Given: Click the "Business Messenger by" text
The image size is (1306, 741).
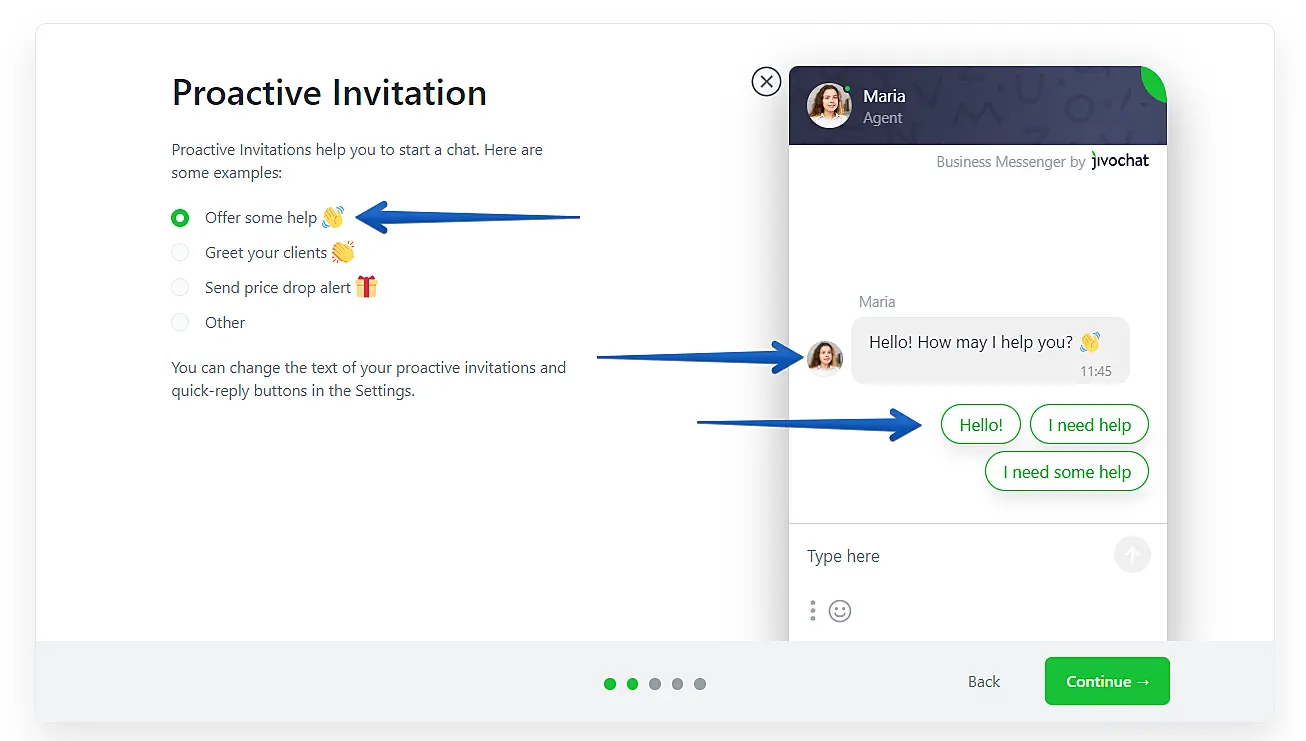Looking at the screenshot, I should coord(1010,162).
